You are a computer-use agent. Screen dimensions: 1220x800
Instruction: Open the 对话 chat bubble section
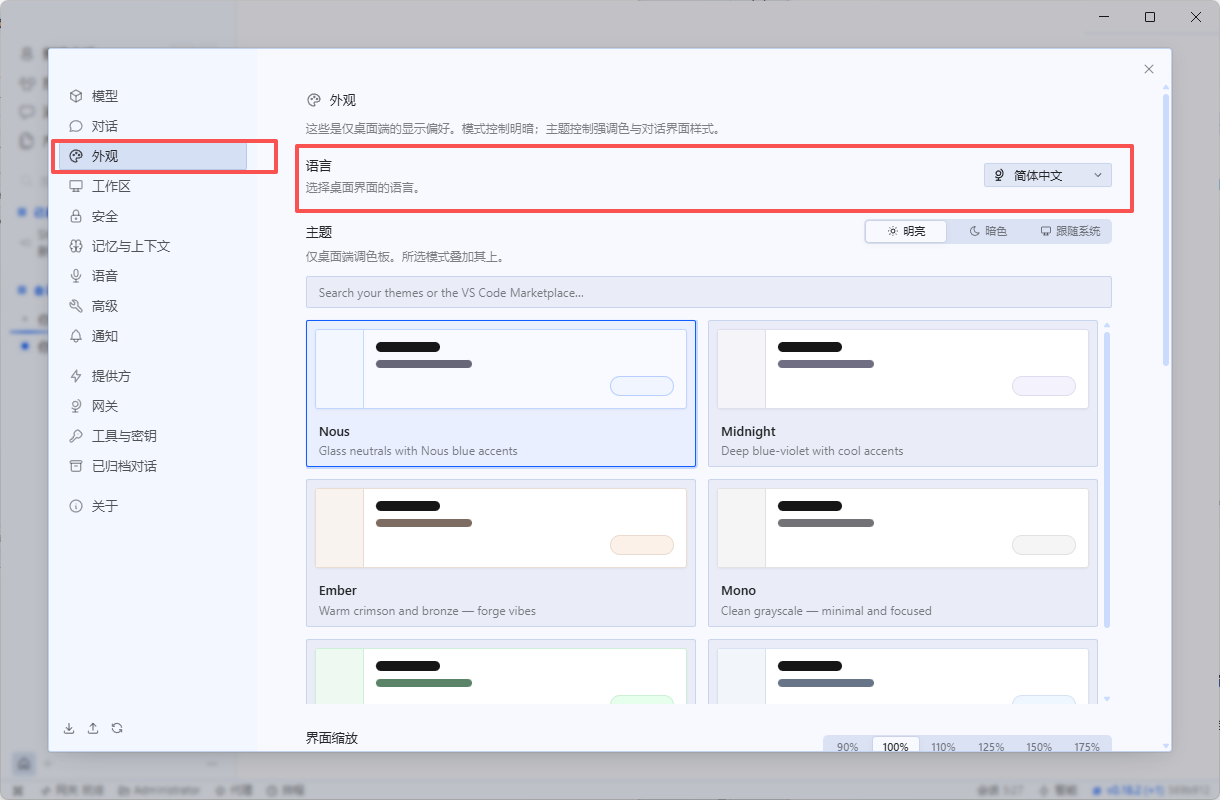pos(76,126)
